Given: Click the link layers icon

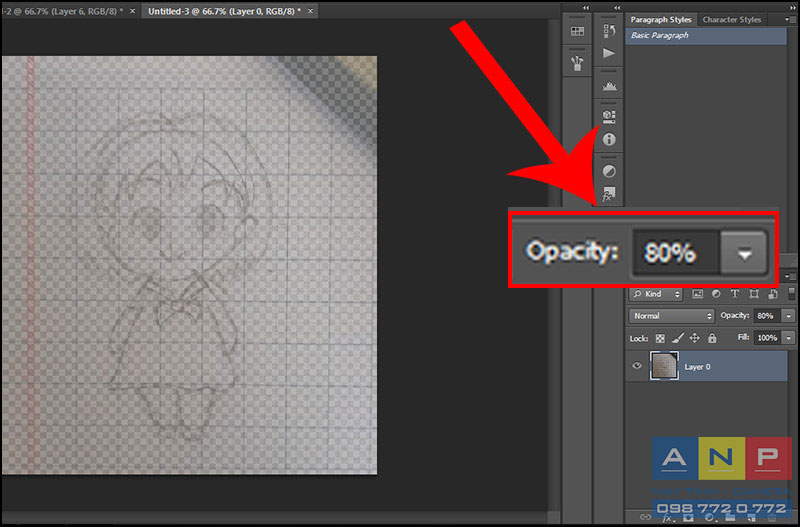Looking at the screenshot, I should [645, 517].
